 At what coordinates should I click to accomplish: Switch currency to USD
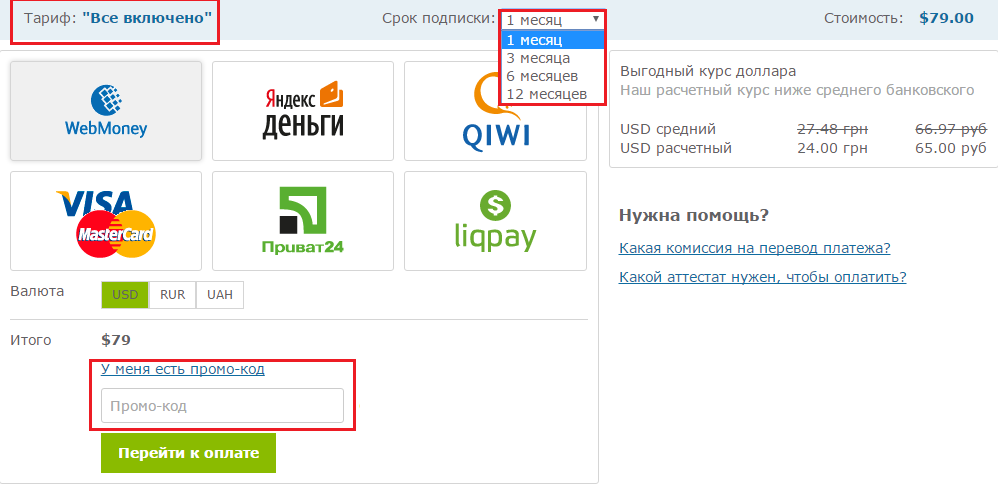(x=125, y=295)
